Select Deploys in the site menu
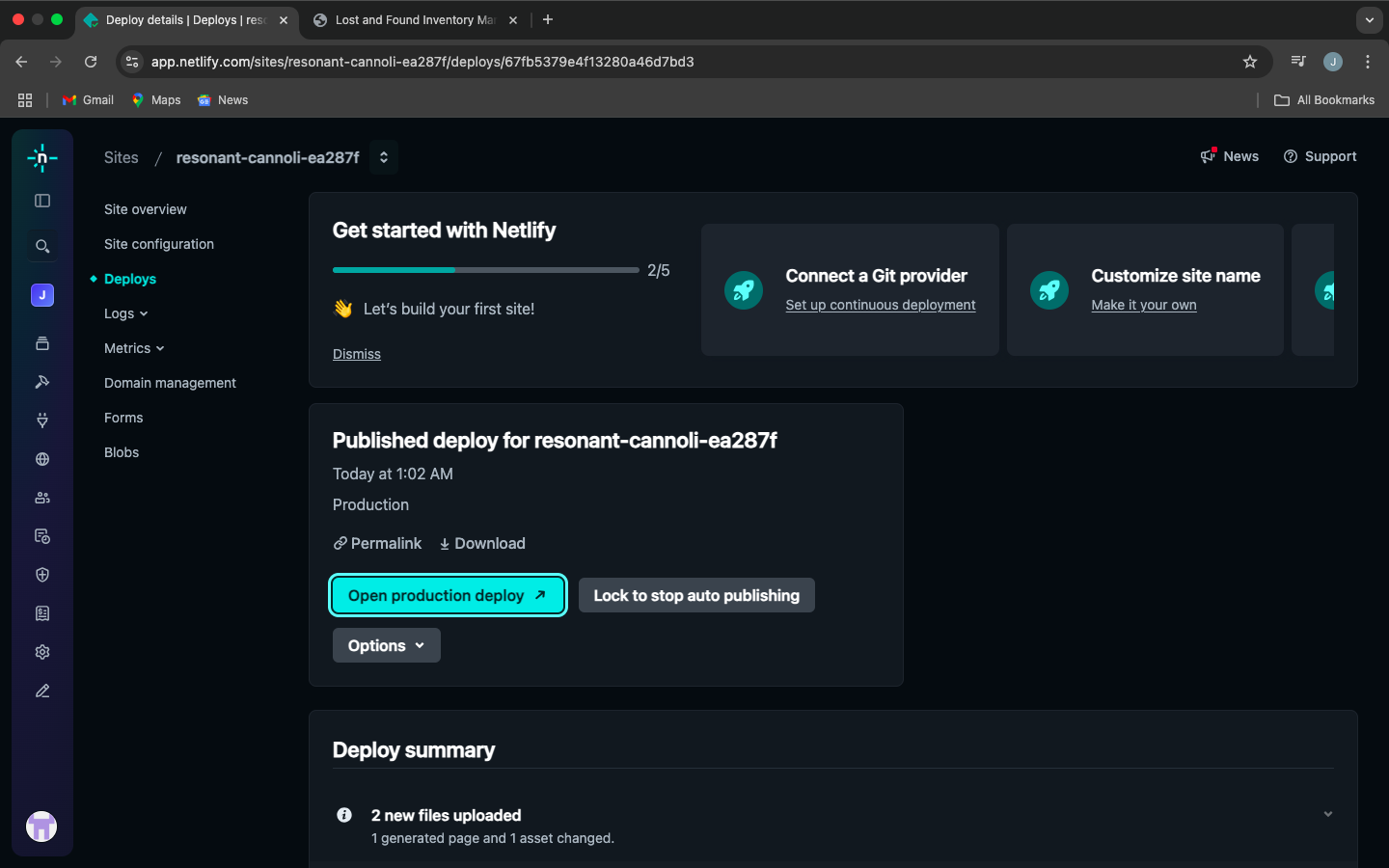1389x868 pixels. pos(130,279)
